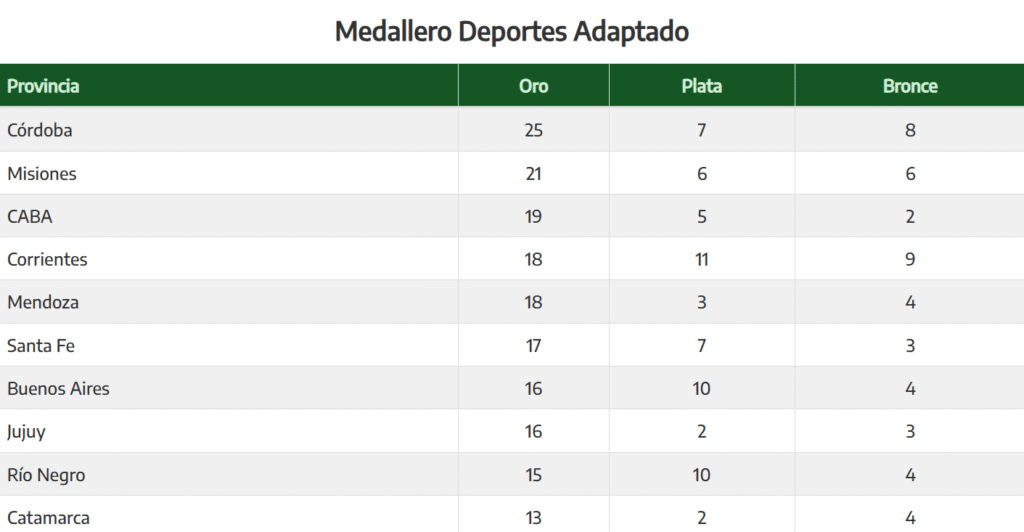Image resolution: width=1024 pixels, height=532 pixels.
Task: Click the Medallero Deportes Adaptado title
Action: tap(511, 31)
